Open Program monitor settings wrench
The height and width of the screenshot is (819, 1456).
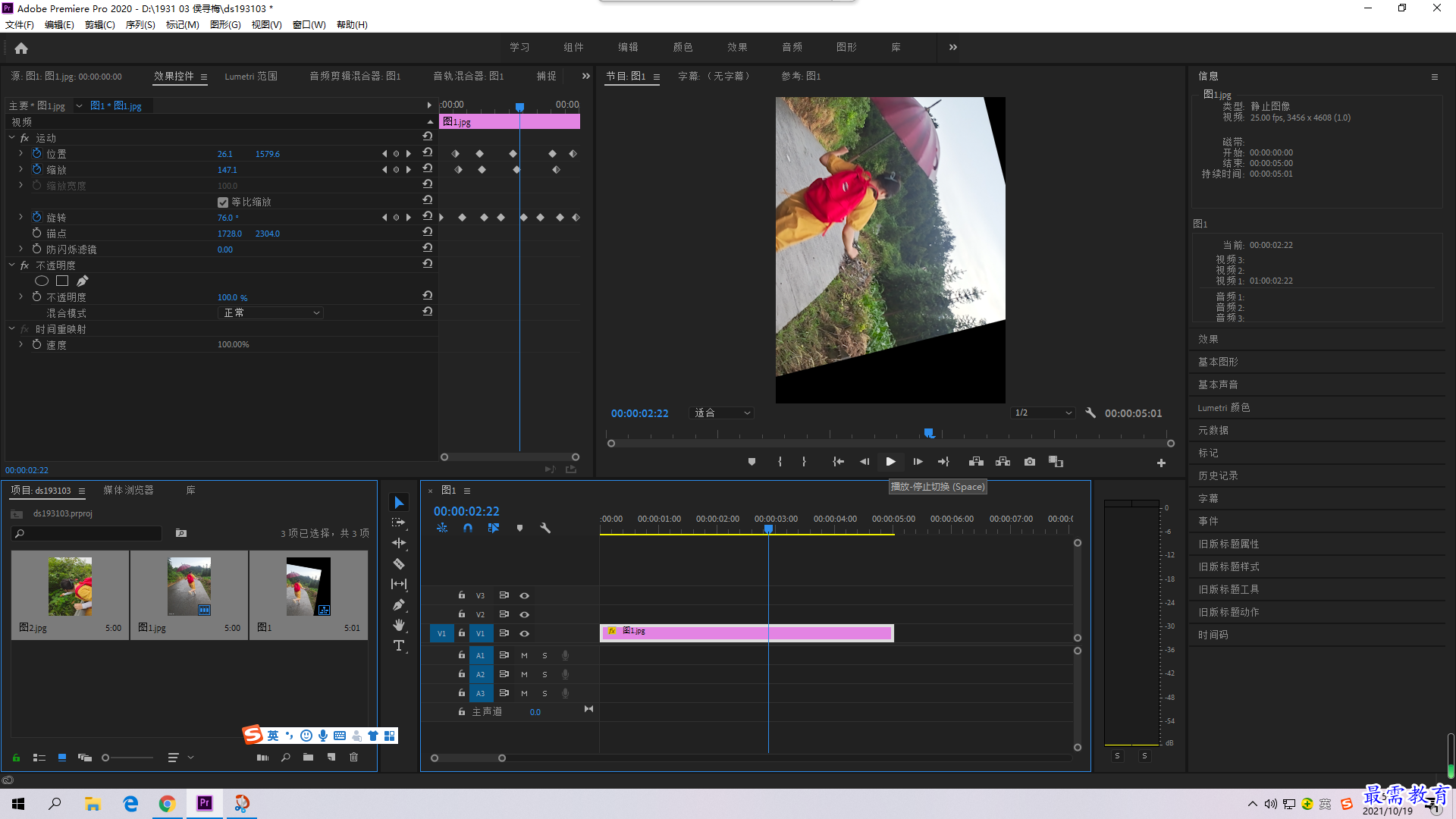(1090, 413)
